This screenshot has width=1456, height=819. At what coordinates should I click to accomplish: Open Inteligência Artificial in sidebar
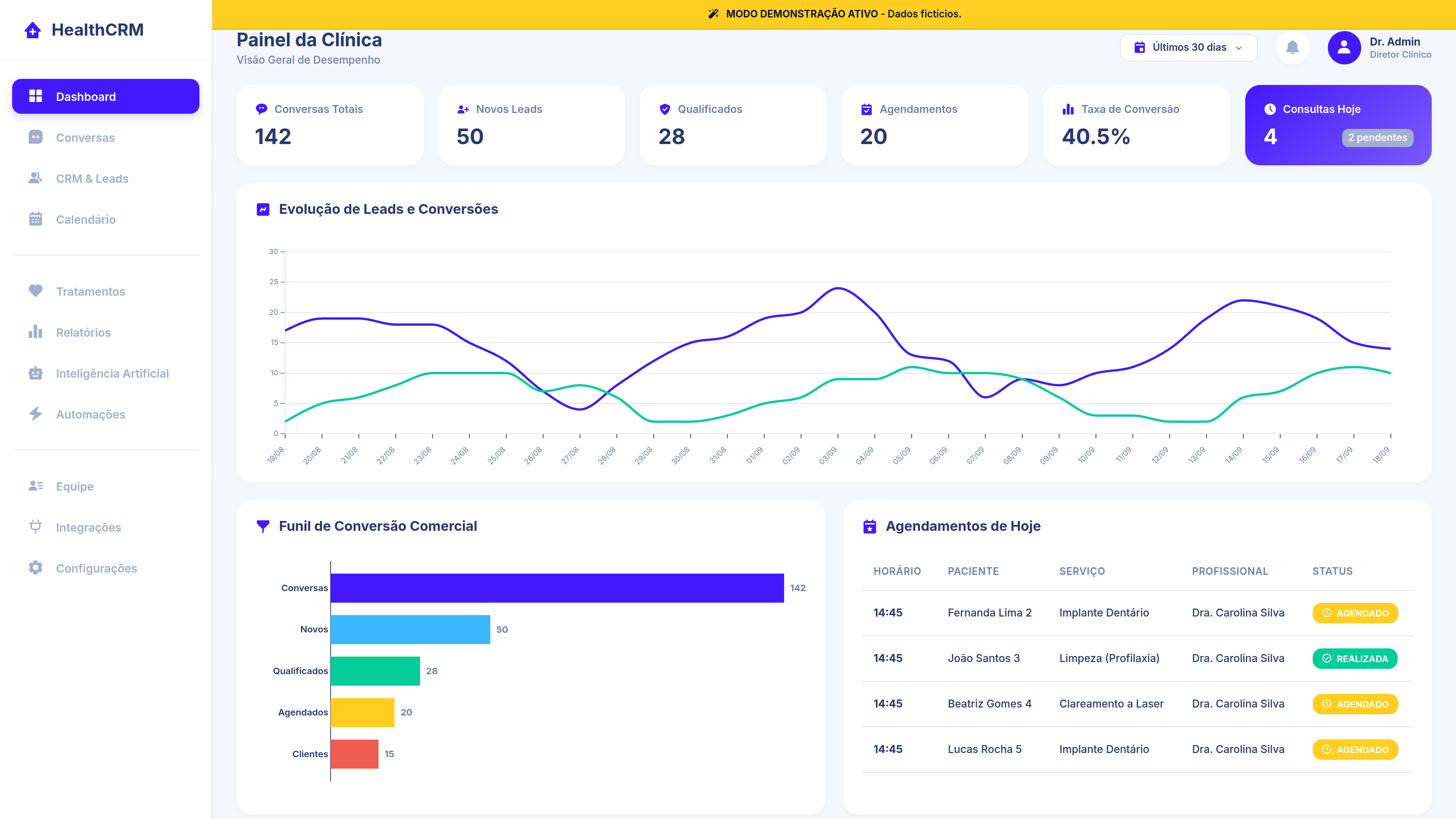(x=106, y=373)
